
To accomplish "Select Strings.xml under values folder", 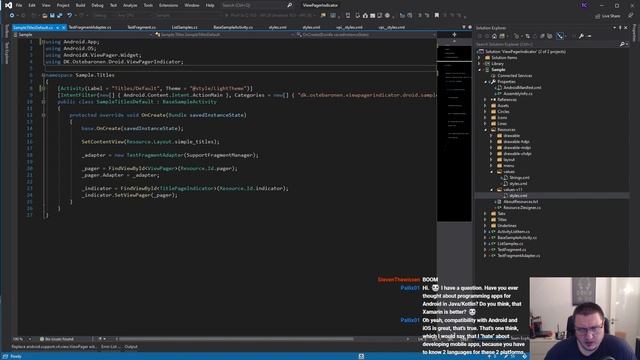I will point(519,178).
